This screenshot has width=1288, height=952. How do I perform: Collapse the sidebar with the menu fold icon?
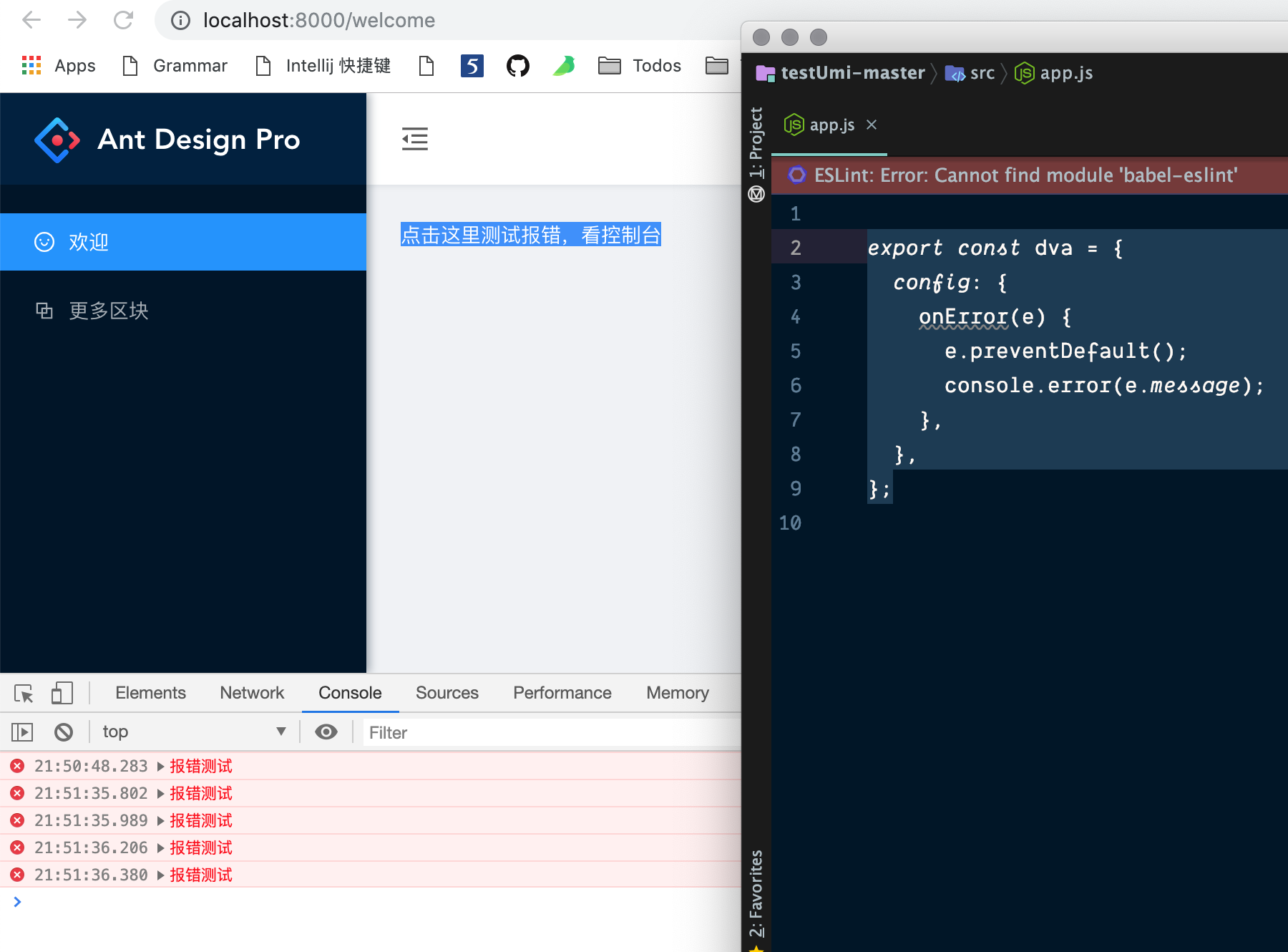point(415,139)
